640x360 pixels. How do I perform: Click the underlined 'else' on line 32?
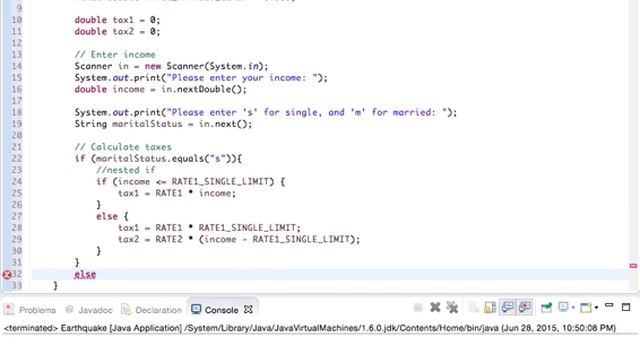pyautogui.click(x=85, y=274)
